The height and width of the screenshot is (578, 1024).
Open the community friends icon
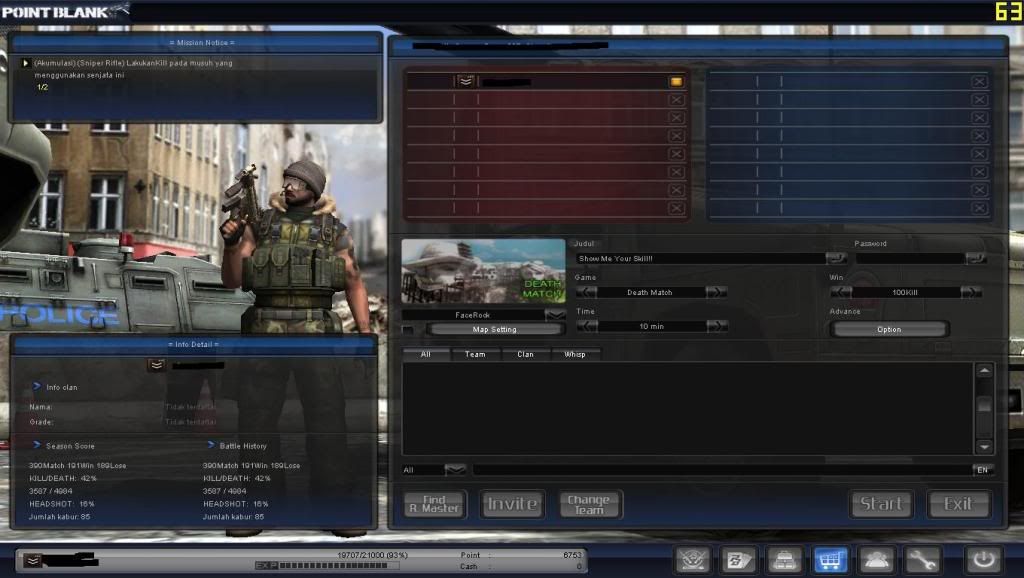pos(876,560)
